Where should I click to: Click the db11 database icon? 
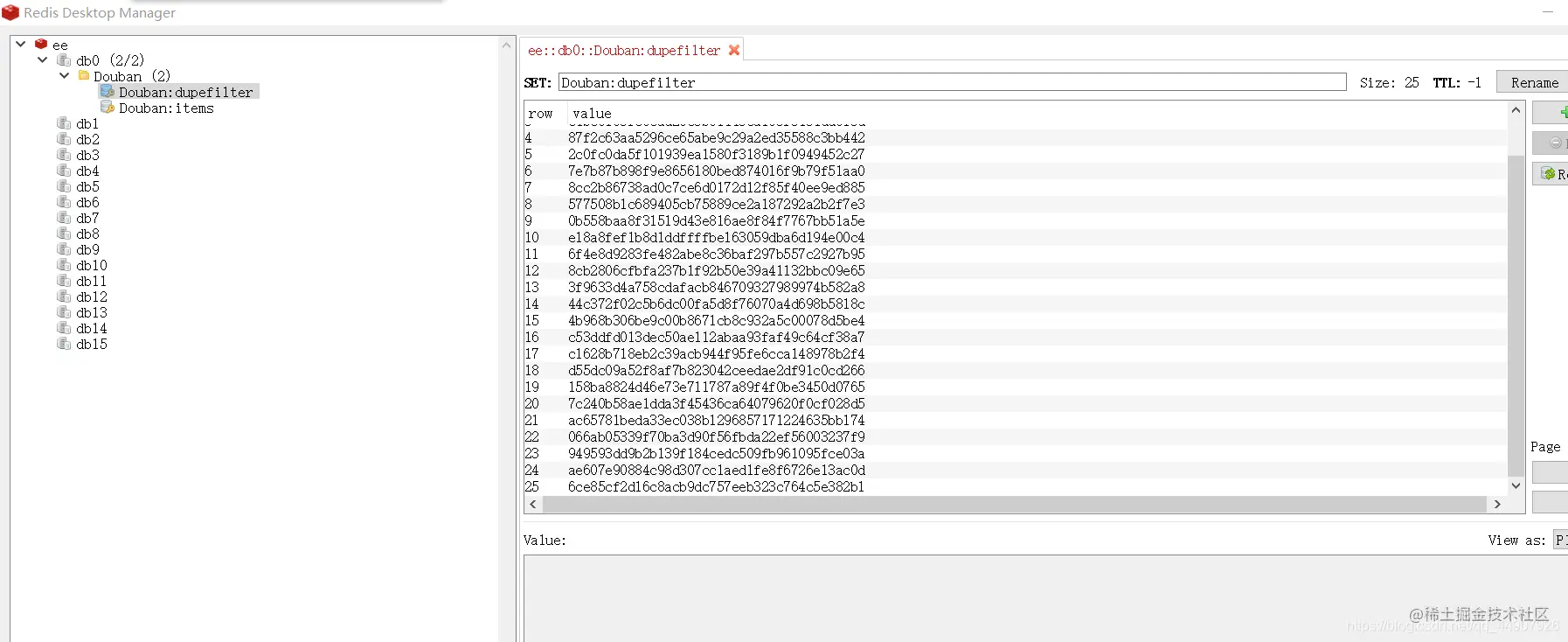[64, 280]
